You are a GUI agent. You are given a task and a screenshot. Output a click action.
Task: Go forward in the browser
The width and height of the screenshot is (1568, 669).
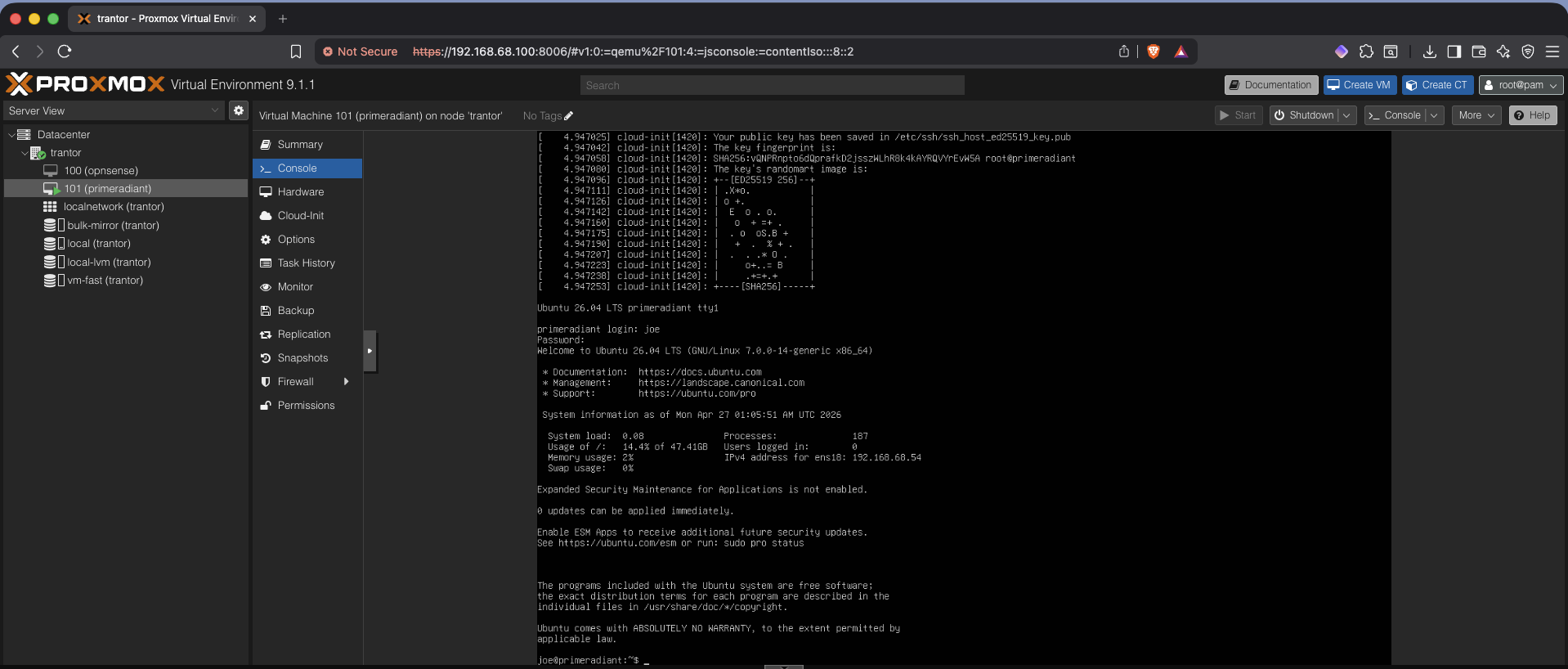pos(39,52)
